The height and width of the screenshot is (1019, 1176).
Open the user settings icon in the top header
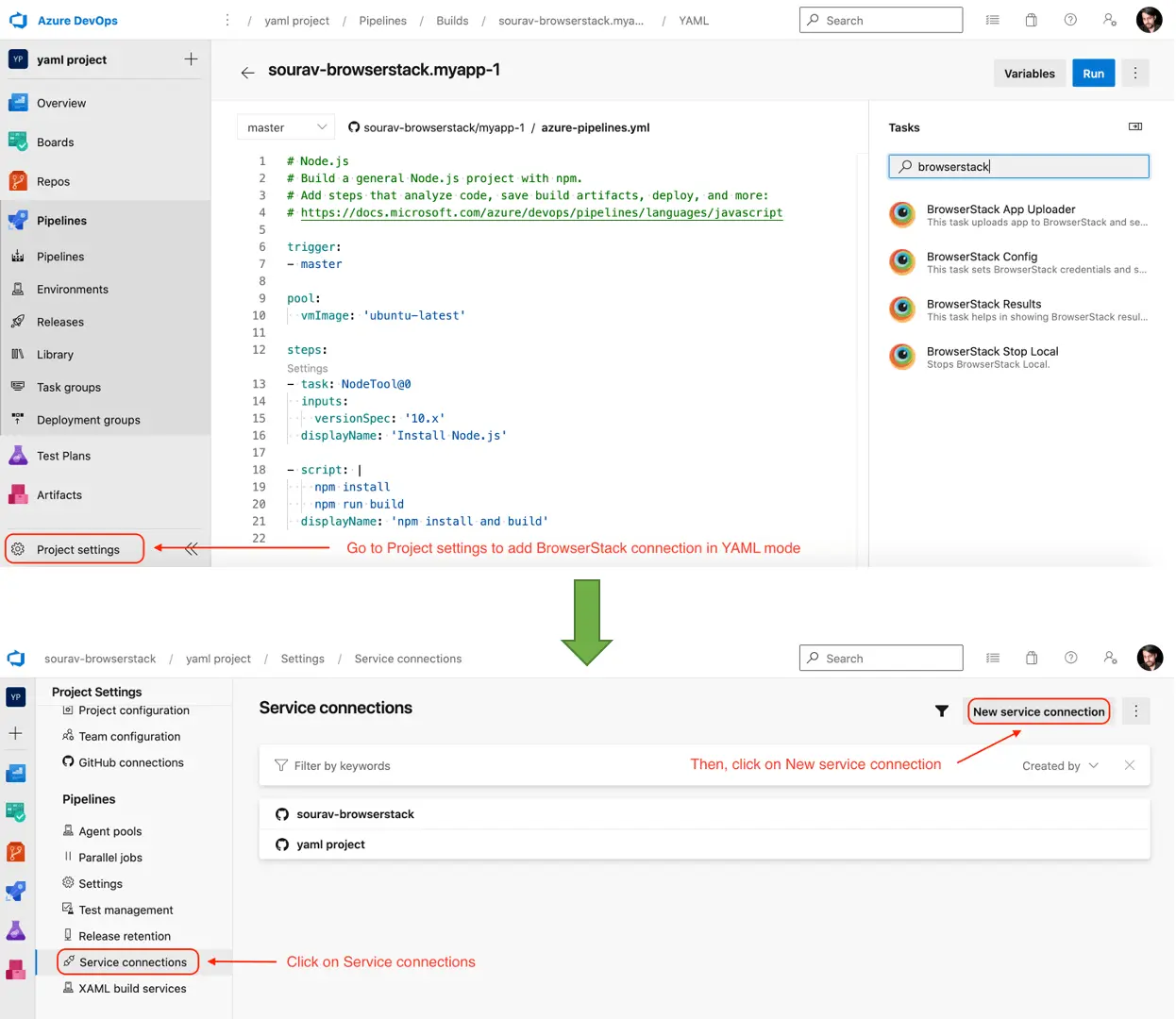pos(1109,20)
